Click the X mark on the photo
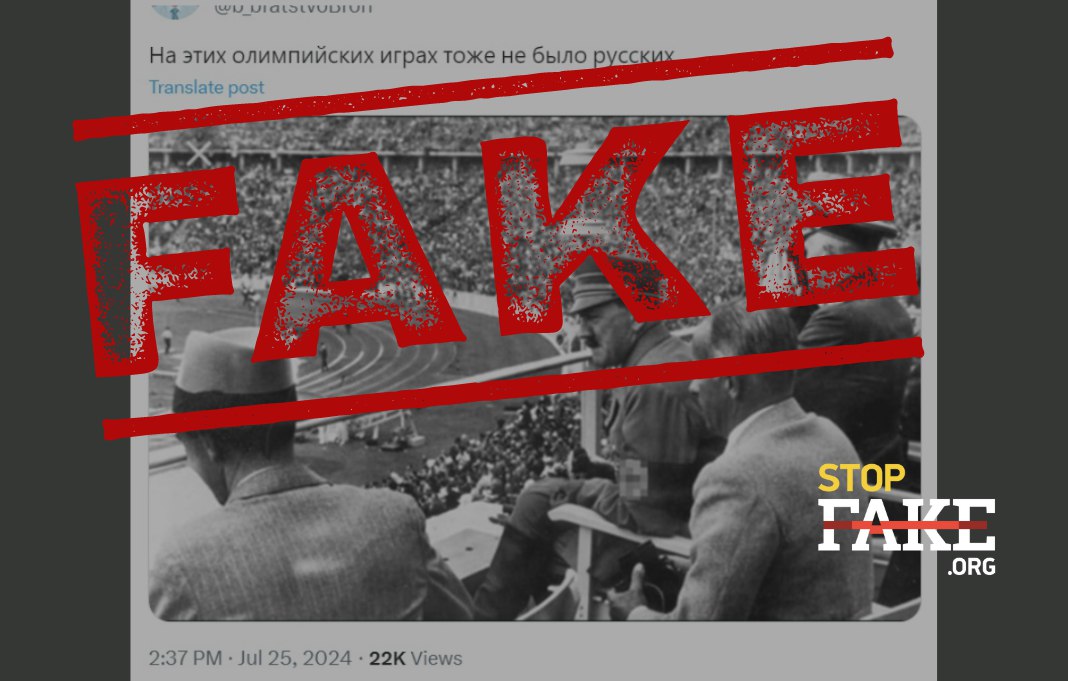The image size is (1068, 681). tap(198, 154)
